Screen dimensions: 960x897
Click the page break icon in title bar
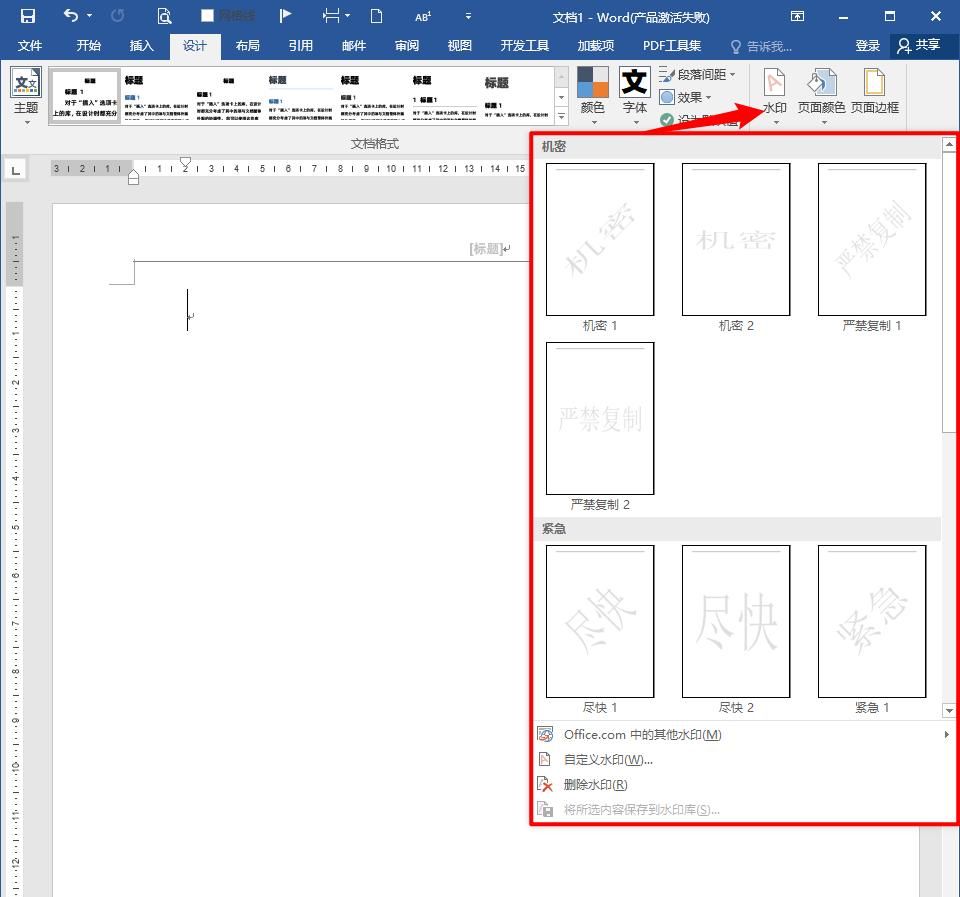point(331,16)
